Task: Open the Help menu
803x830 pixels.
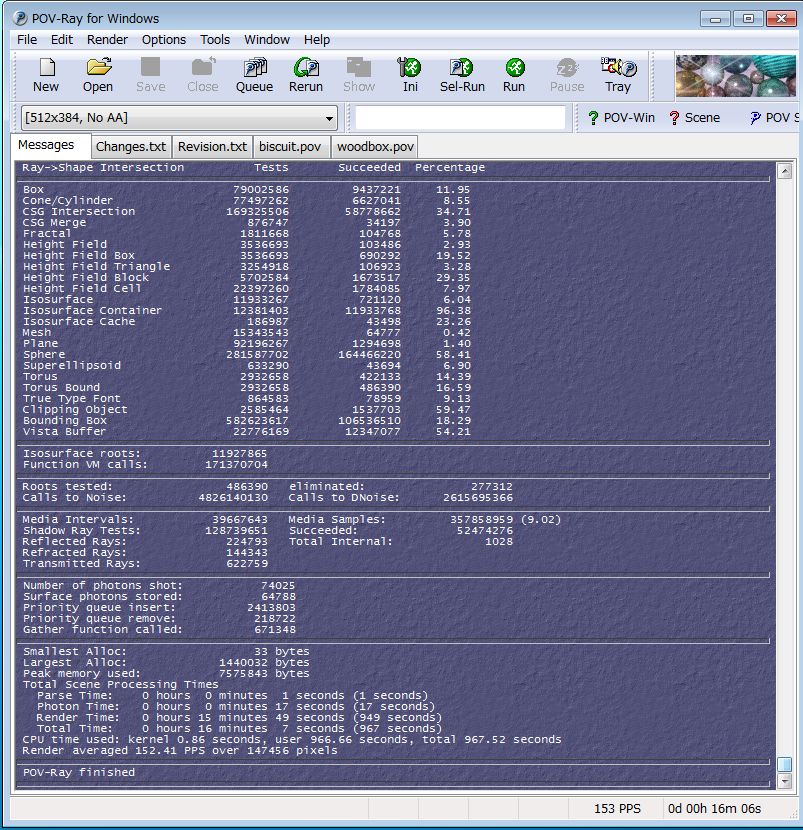Action: 317,40
